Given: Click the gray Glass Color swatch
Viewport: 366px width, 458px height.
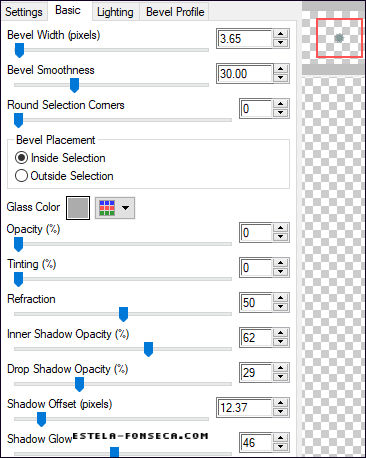Looking at the screenshot, I should [78, 208].
